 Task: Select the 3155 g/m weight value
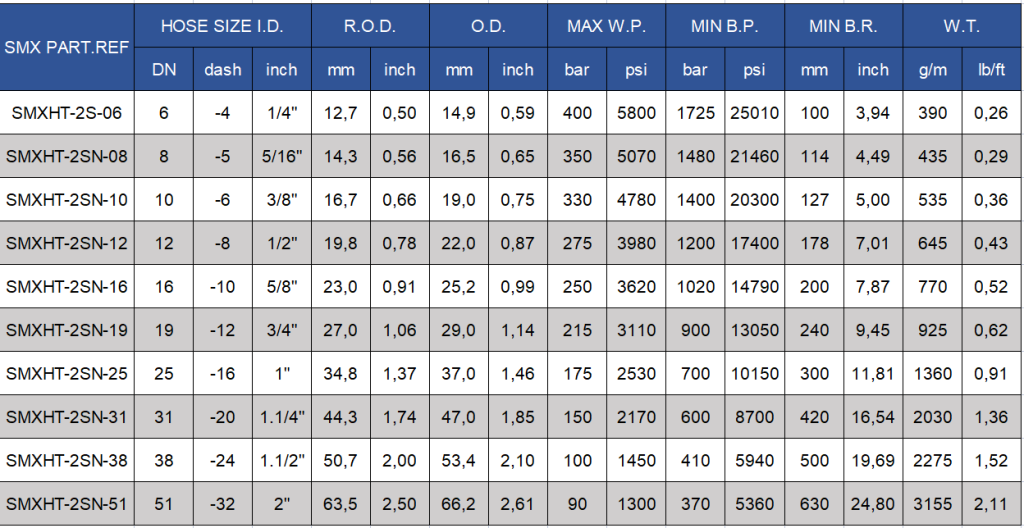pos(932,505)
